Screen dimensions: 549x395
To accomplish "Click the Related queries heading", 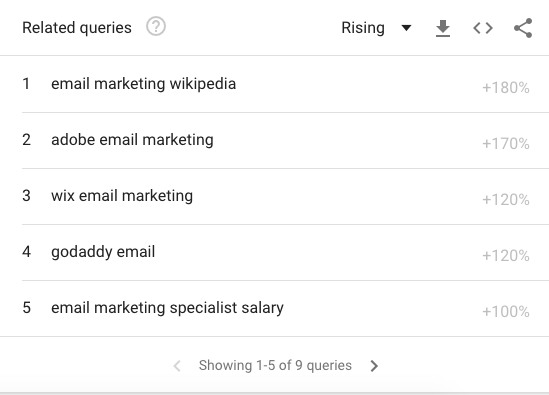I will 77,28.
